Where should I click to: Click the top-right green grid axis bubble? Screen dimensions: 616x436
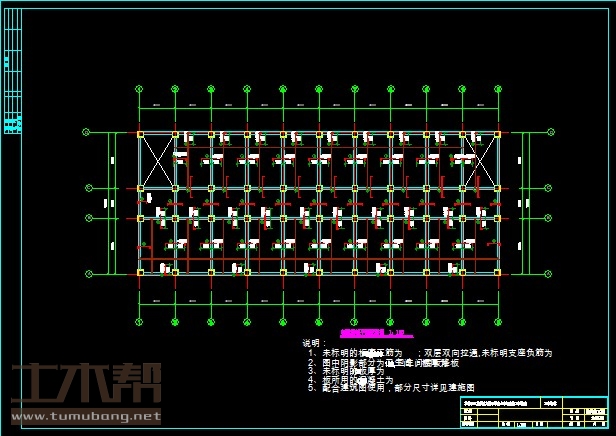pyautogui.click(x=498, y=89)
